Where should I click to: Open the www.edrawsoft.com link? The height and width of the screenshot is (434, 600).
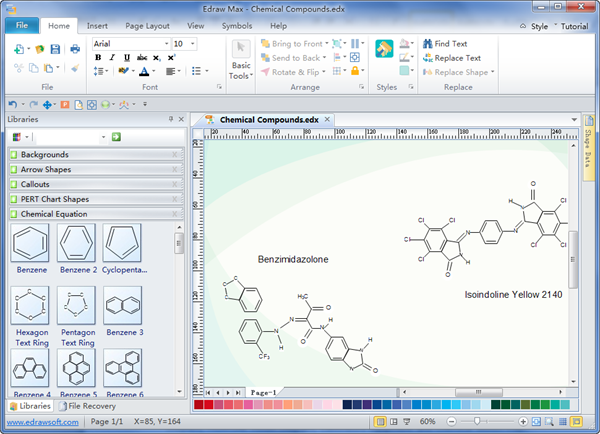coord(42,423)
